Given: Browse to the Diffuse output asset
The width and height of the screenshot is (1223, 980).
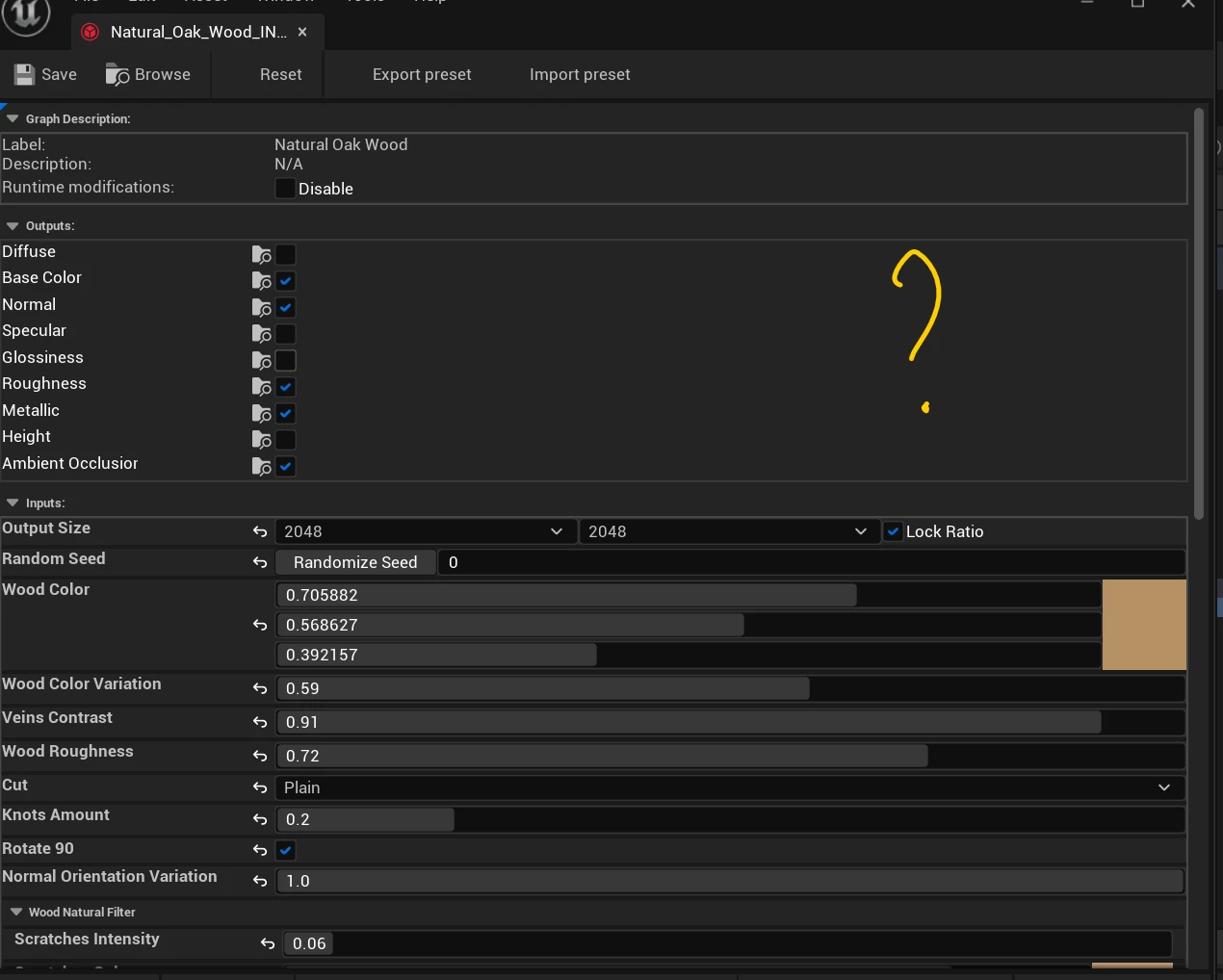Looking at the screenshot, I should click(261, 254).
